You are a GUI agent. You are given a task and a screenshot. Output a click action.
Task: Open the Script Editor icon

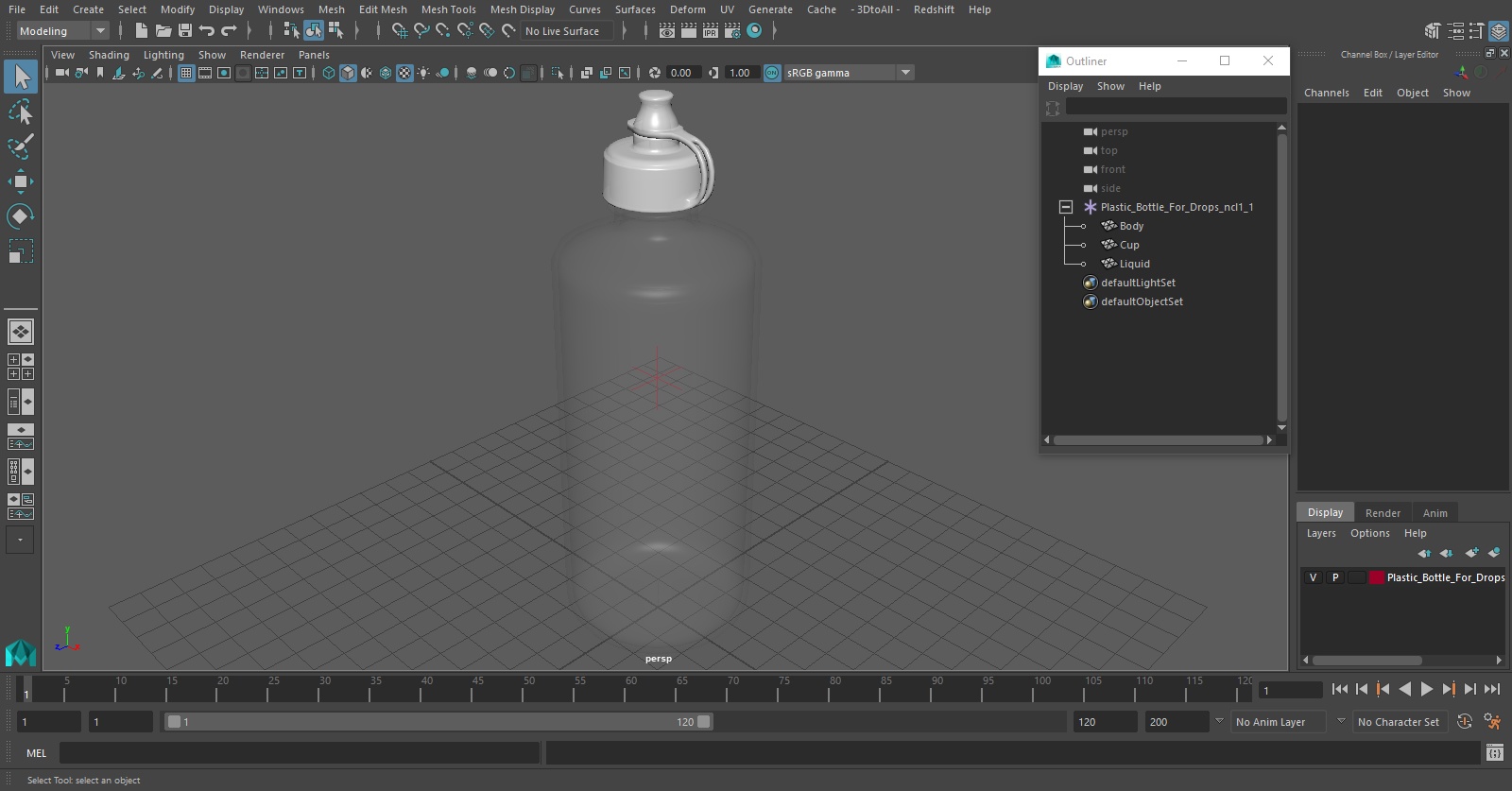coord(1494,753)
